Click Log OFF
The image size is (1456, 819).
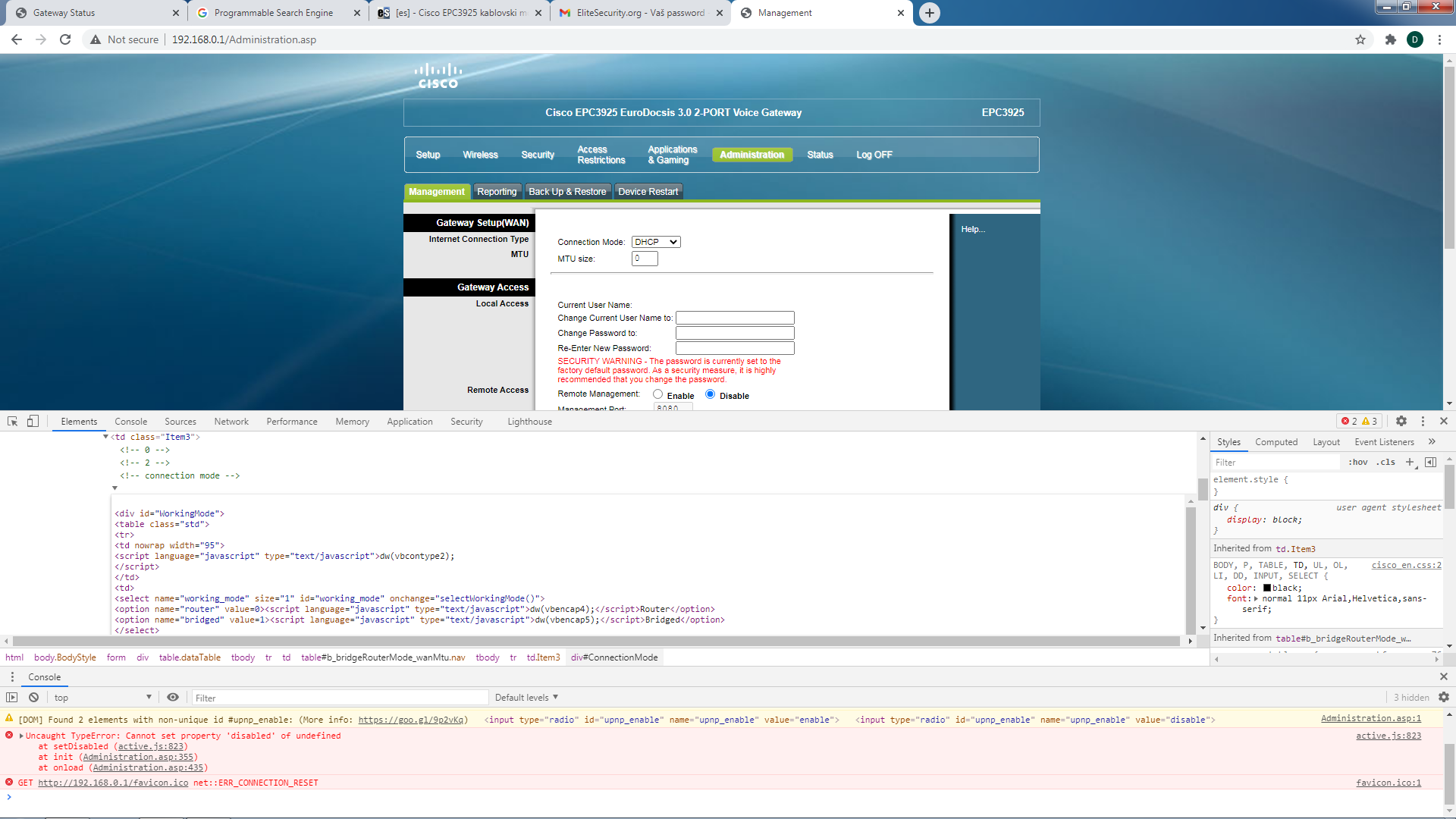click(874, 155)
